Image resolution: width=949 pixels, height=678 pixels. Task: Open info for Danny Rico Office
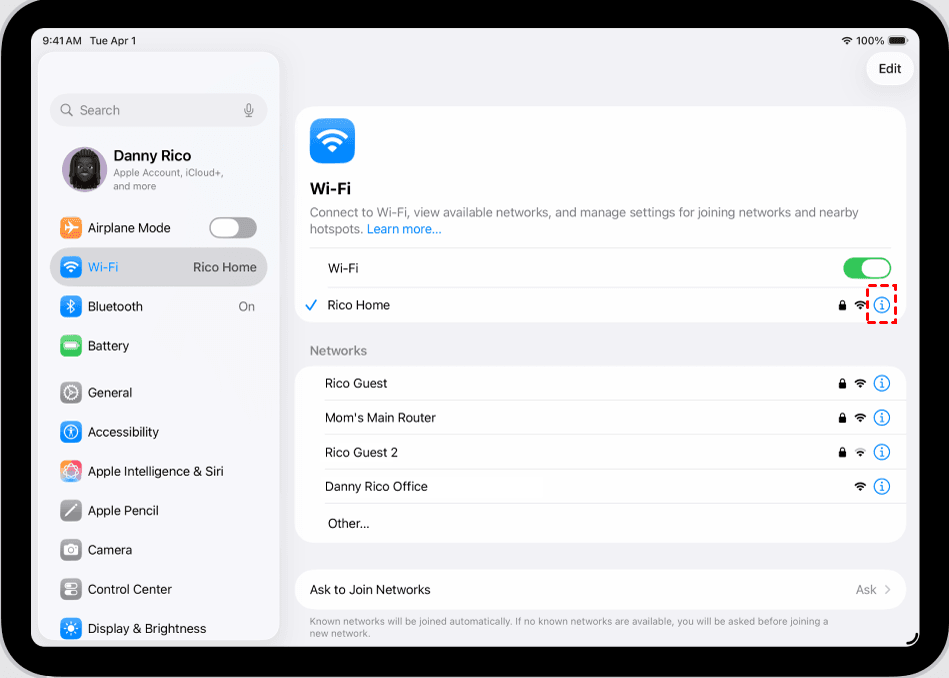(x=882, y=486)
